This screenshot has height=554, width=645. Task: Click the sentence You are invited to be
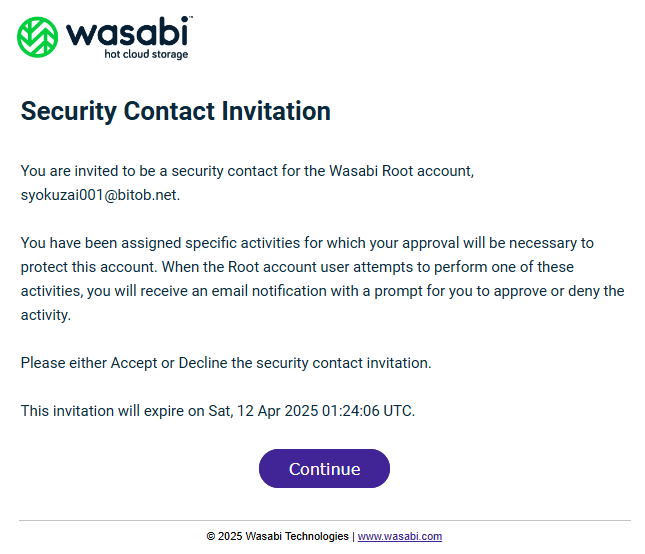[247, 183]
